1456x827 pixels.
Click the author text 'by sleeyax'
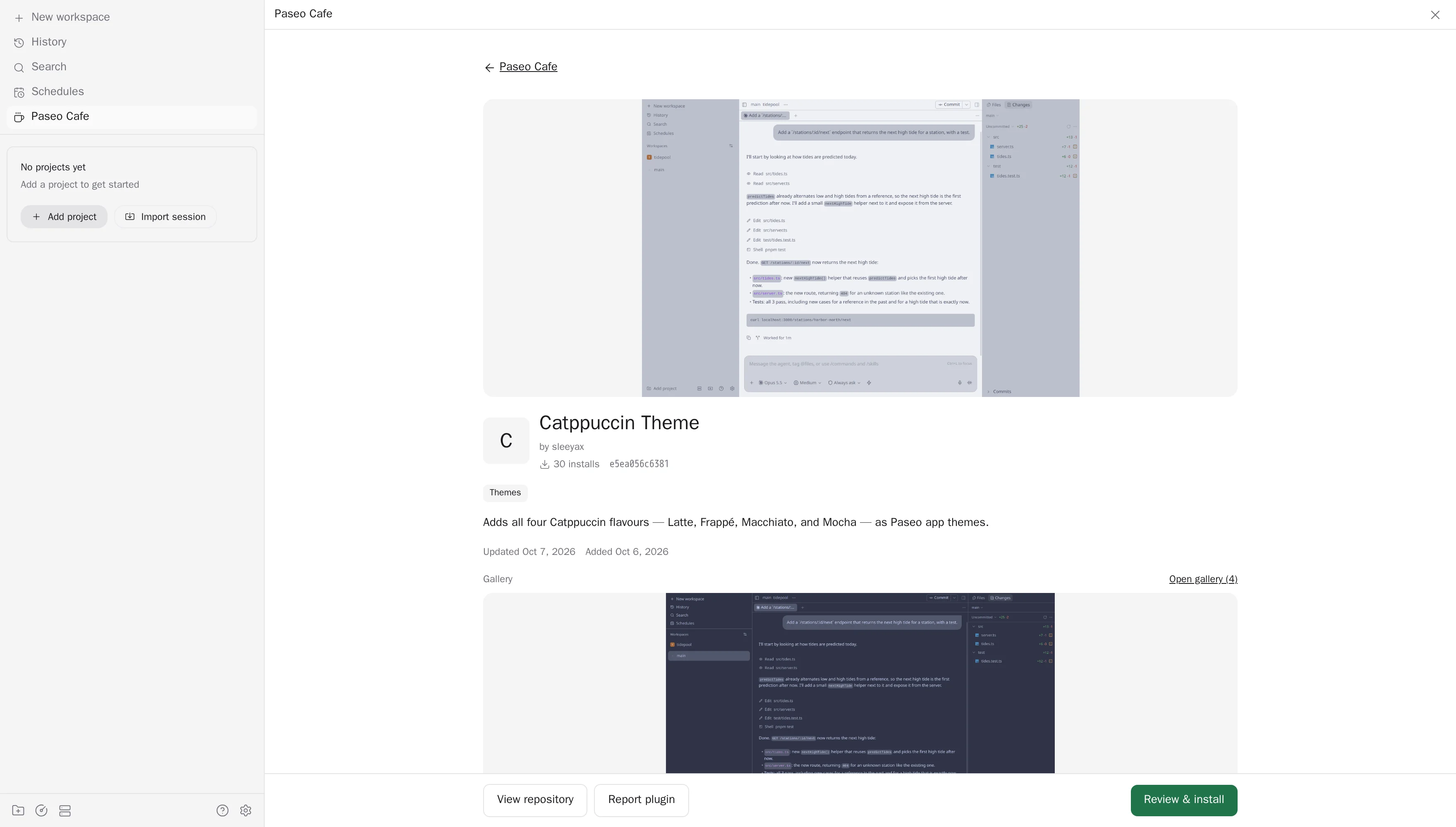pyautogui.click(x=561, y=447)
